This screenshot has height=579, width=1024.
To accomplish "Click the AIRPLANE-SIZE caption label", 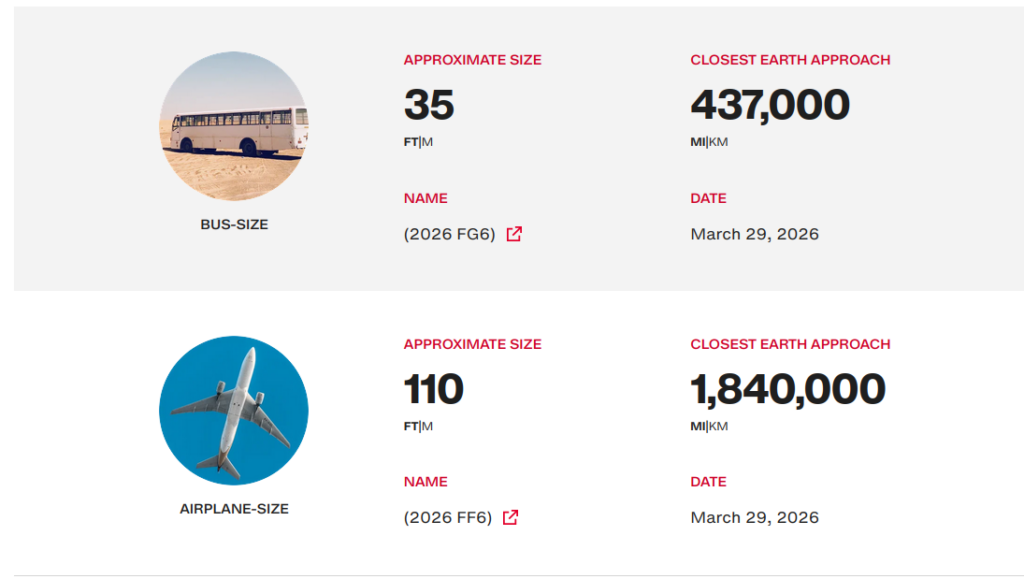I will pos(234,509).
